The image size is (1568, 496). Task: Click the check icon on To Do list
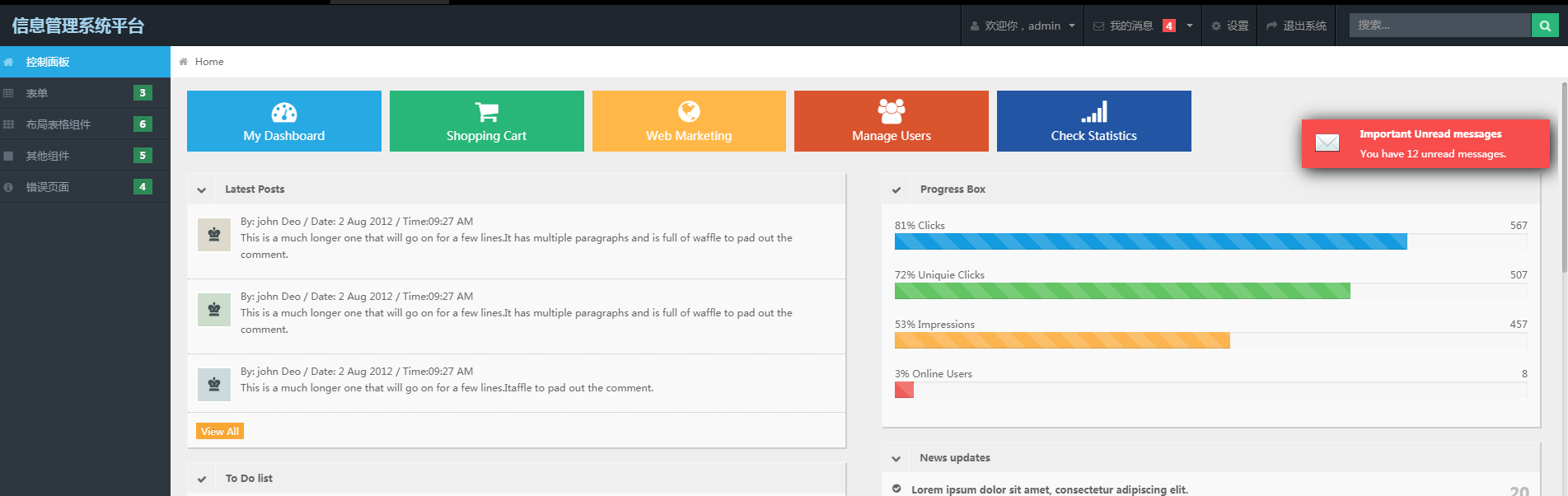pyautogui.click(x=202, y=479)
